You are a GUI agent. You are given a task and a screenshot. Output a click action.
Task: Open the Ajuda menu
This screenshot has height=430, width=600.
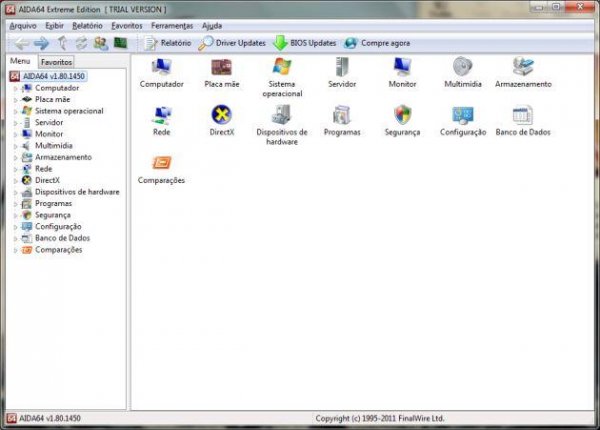[x=212, y=26]
